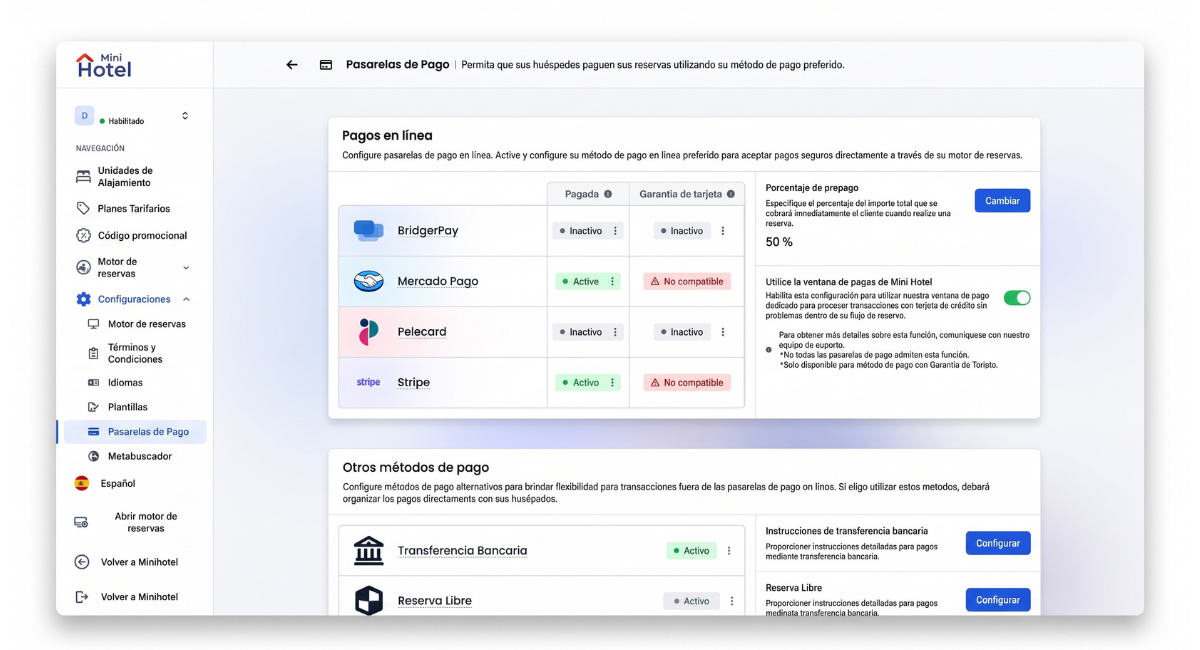Click the Stripe logo
This screenshot has width=1200, height=650.
[x=369, y=382]
